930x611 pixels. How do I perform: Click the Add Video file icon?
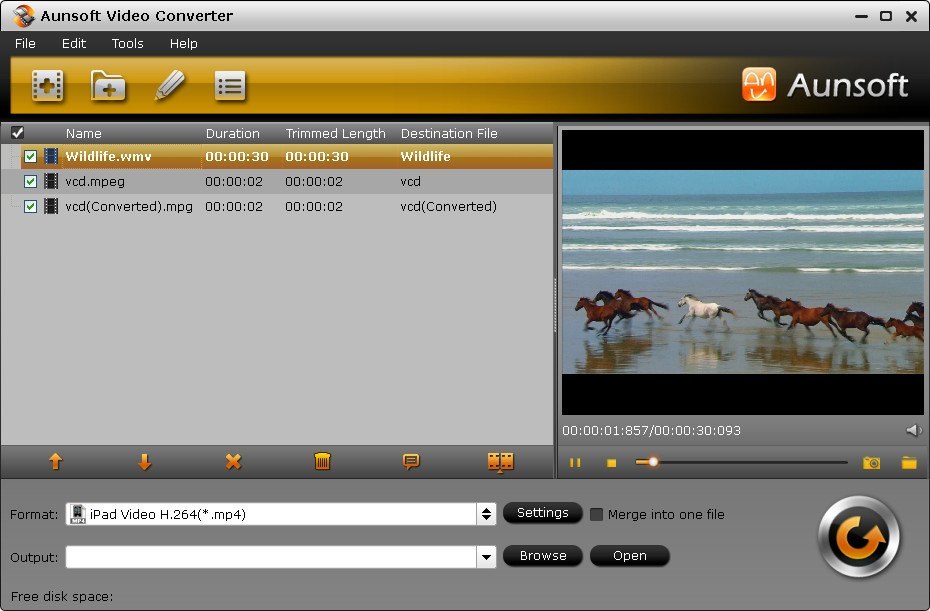[x=46, y=86]
